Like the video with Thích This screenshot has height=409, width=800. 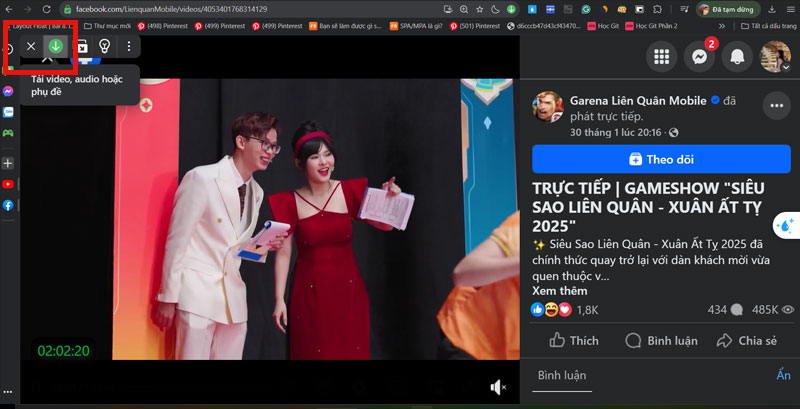[x=574, y=341]
